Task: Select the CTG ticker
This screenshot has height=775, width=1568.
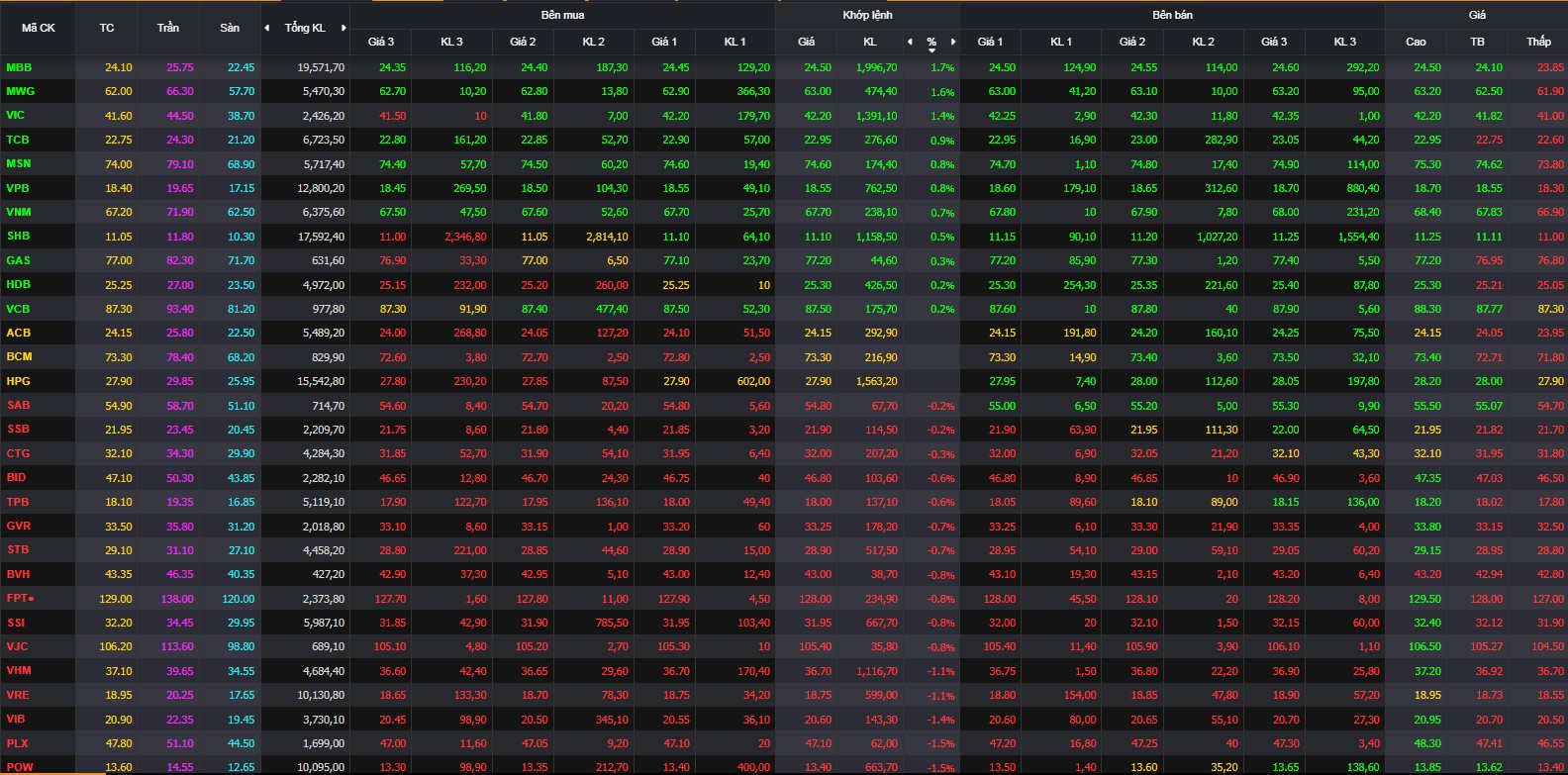Action: (x=18, y=453)
